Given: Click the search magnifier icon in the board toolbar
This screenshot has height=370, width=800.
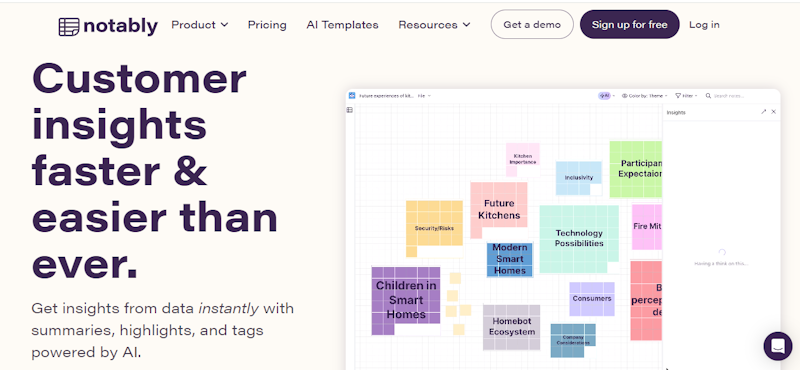Looking at the screenshot, I should point(708,95).
